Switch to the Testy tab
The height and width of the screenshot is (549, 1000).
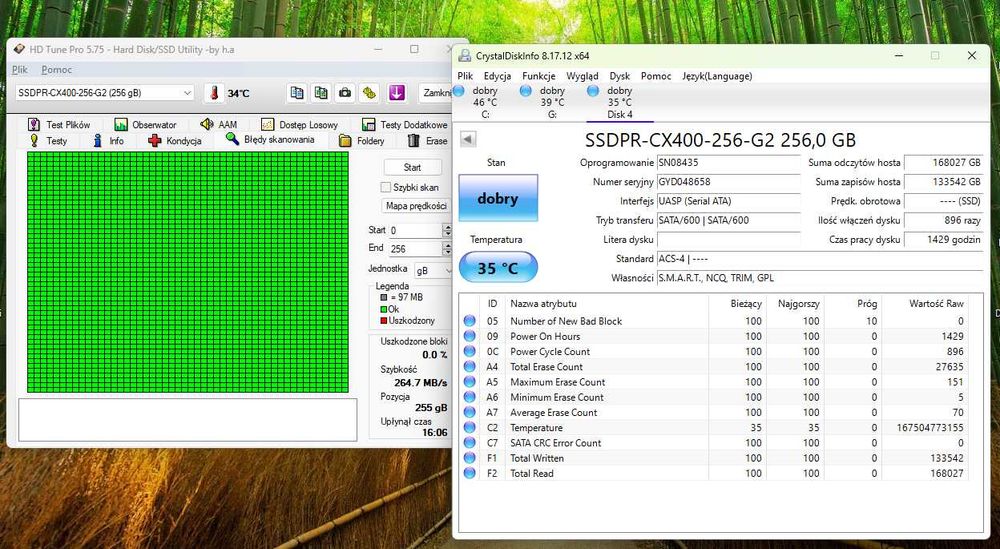click(x=48, y=141)
